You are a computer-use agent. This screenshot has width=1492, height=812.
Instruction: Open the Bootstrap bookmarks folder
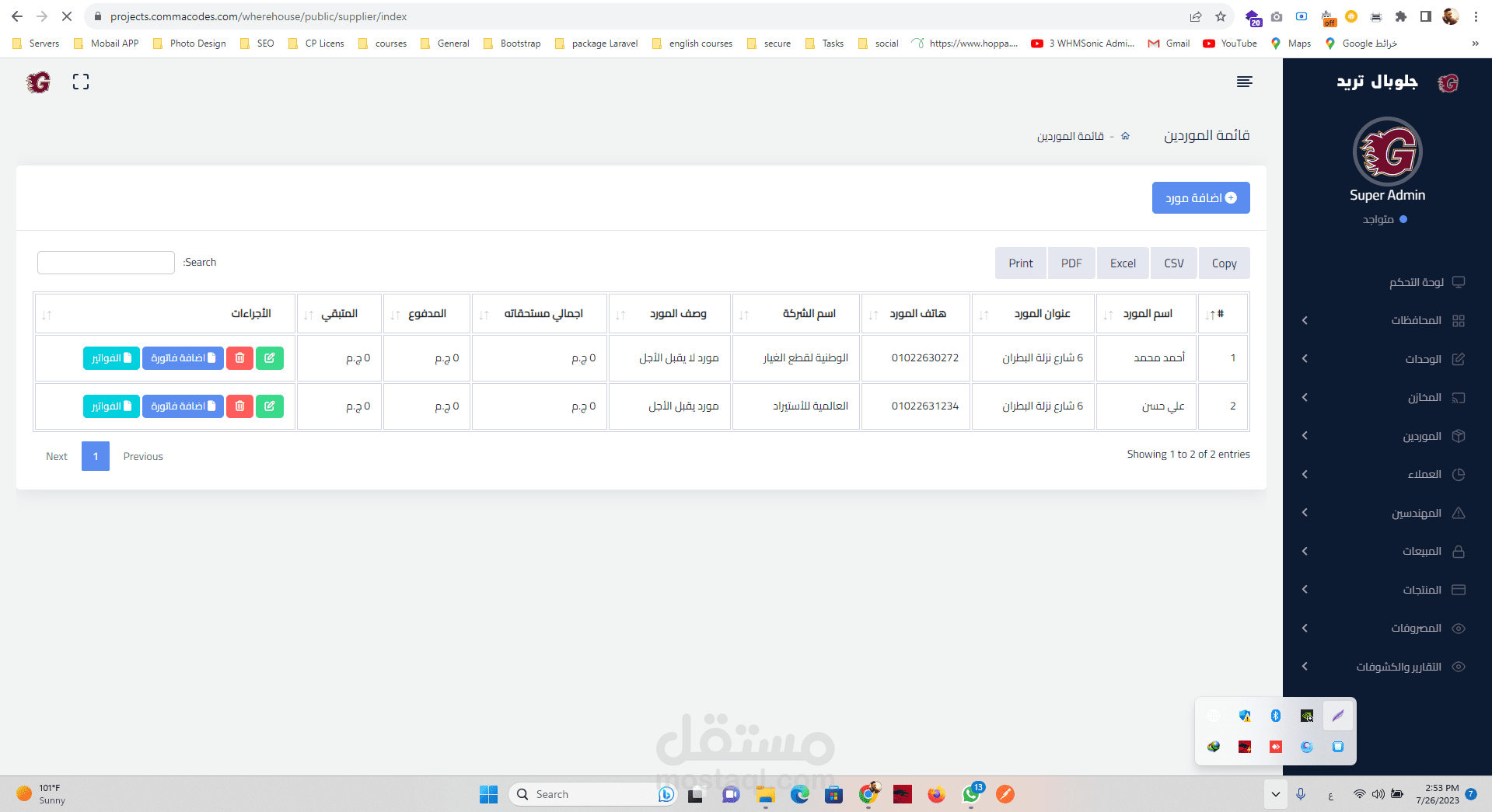(512, 44)
